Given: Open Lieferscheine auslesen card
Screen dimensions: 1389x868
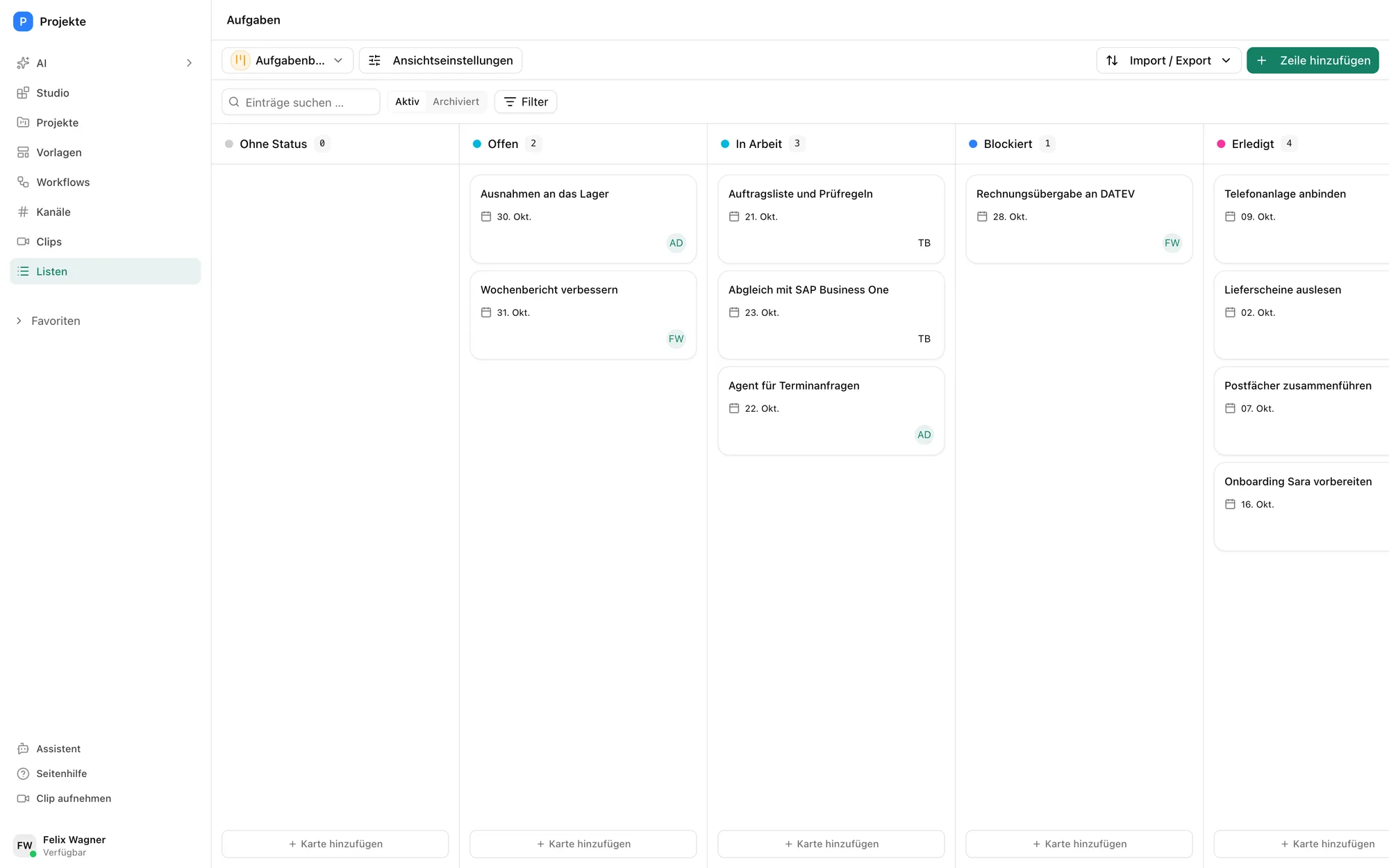Looking at the screenshot, I should tap(1301, 315).
